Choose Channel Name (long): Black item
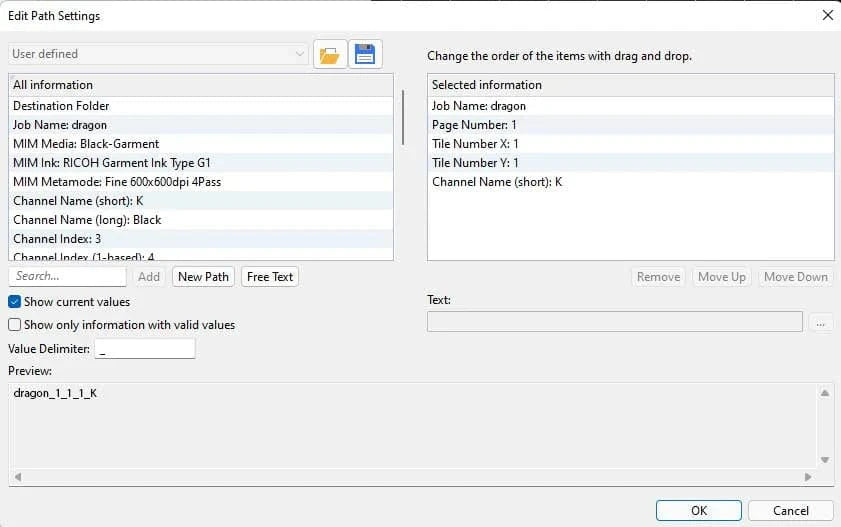Image resolution: width=841 pixels, height=527 pixels. point(87,220)
